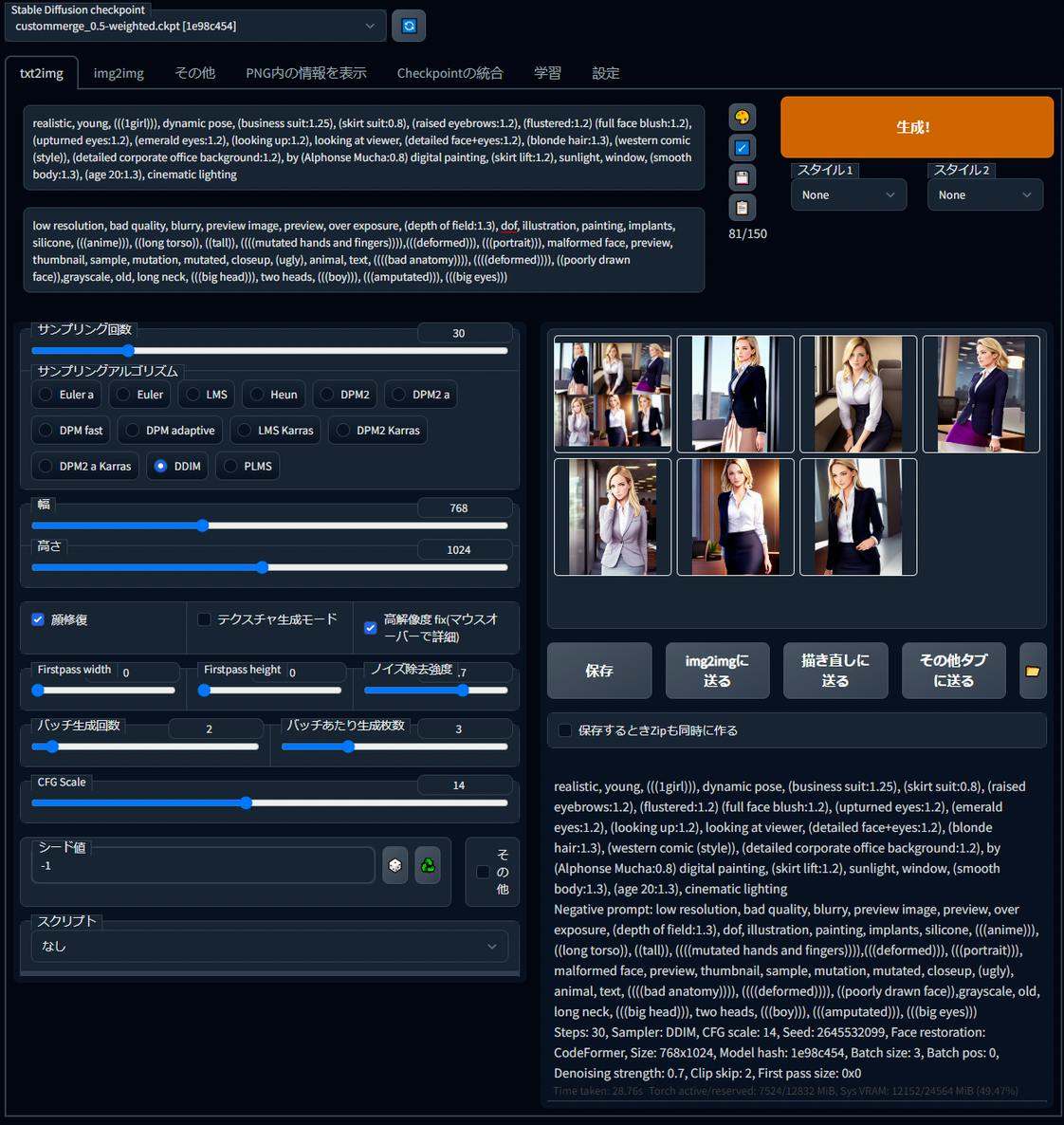Screen dimensions: 1064x1125
Task: Adjust the サンプリング回数 slider
Action: [x=269, y=351]
